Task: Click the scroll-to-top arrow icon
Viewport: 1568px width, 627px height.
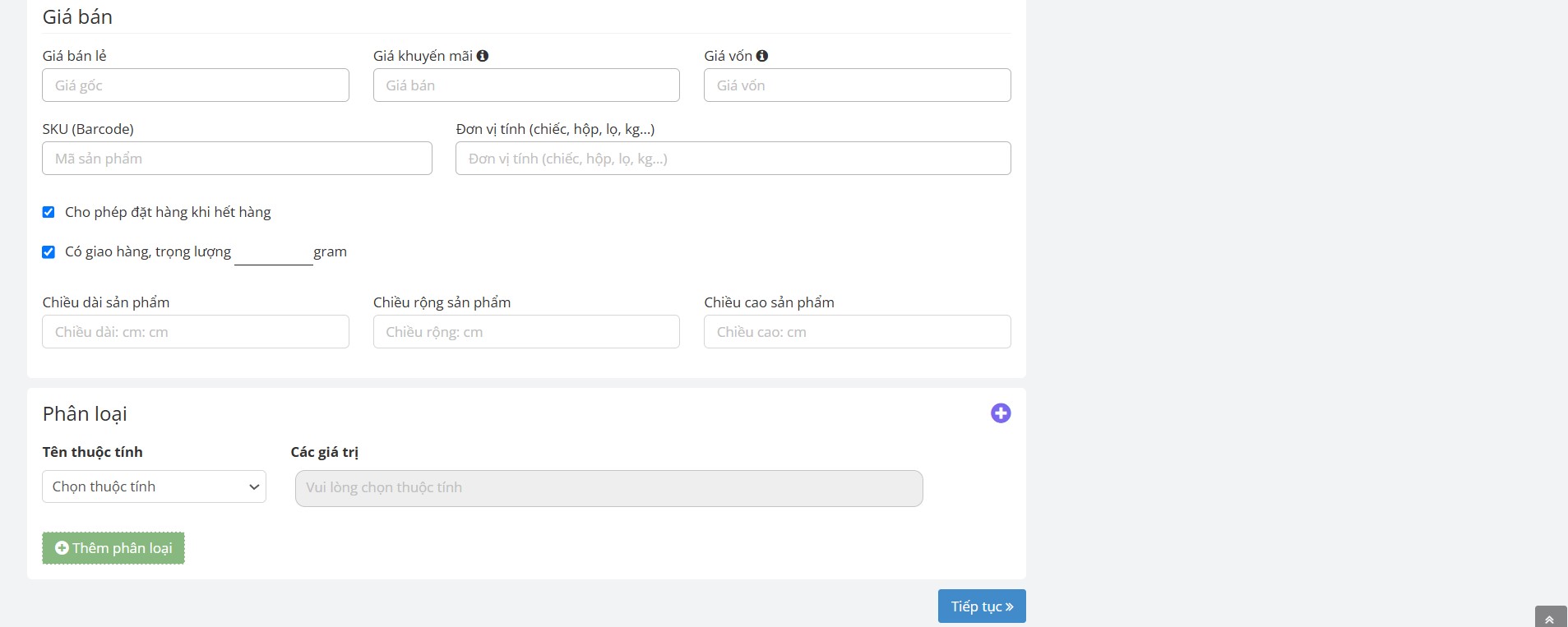Action: 1549,619
